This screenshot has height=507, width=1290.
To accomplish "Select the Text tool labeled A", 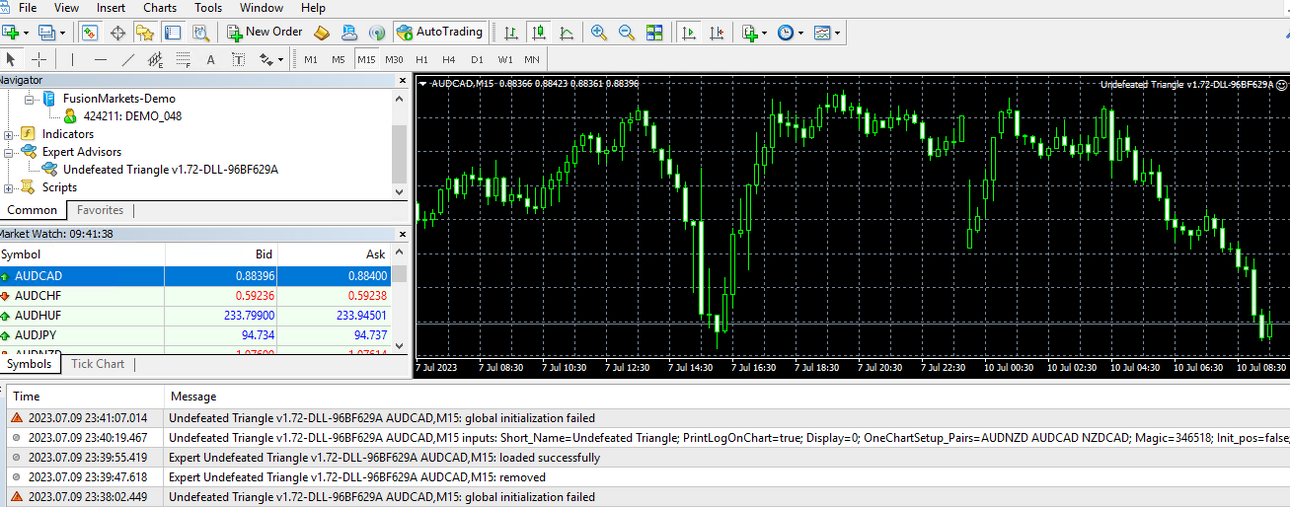I will [x=211, y=59].
